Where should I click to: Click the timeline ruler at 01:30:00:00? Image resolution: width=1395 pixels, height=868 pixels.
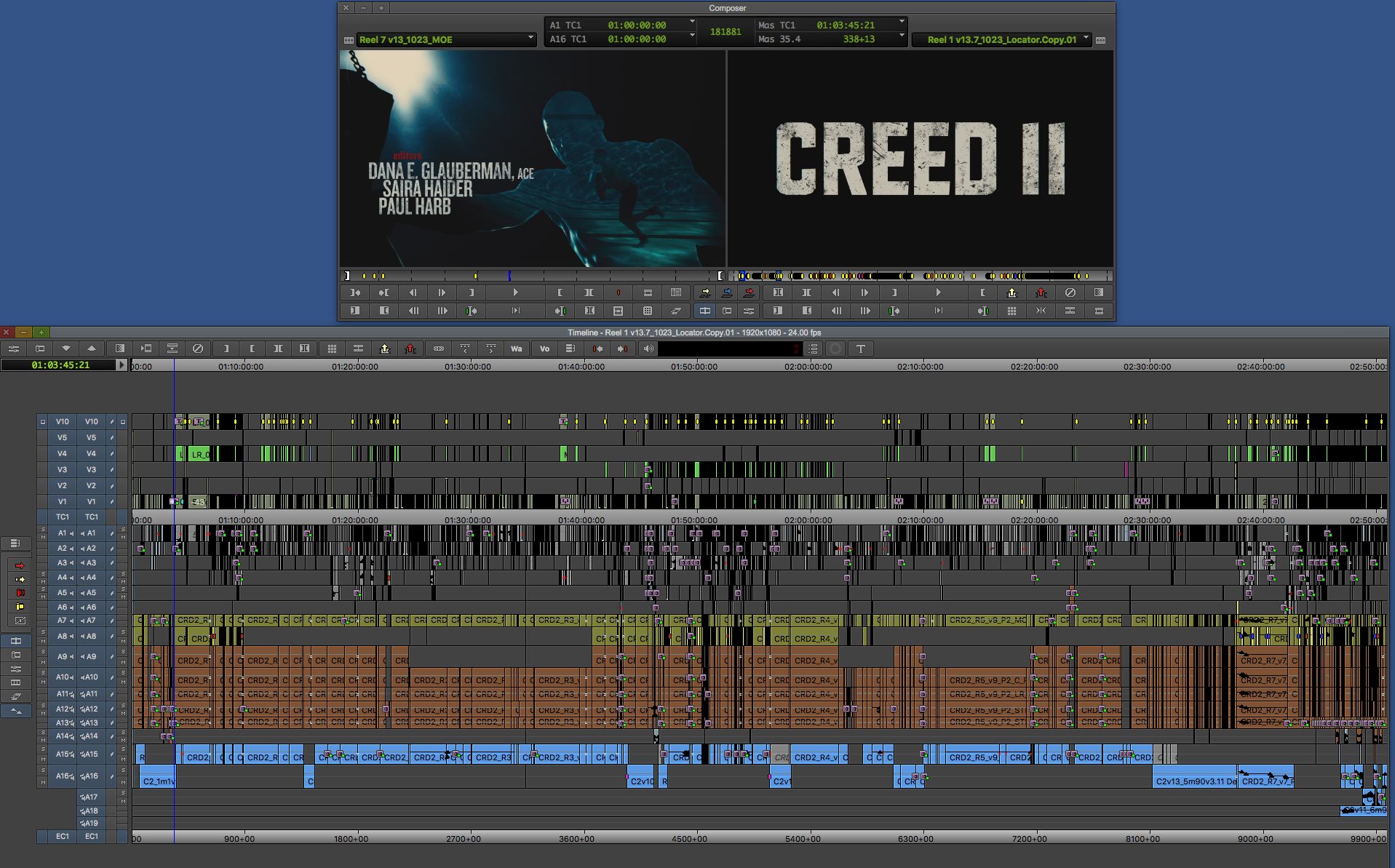pos(468,367)
